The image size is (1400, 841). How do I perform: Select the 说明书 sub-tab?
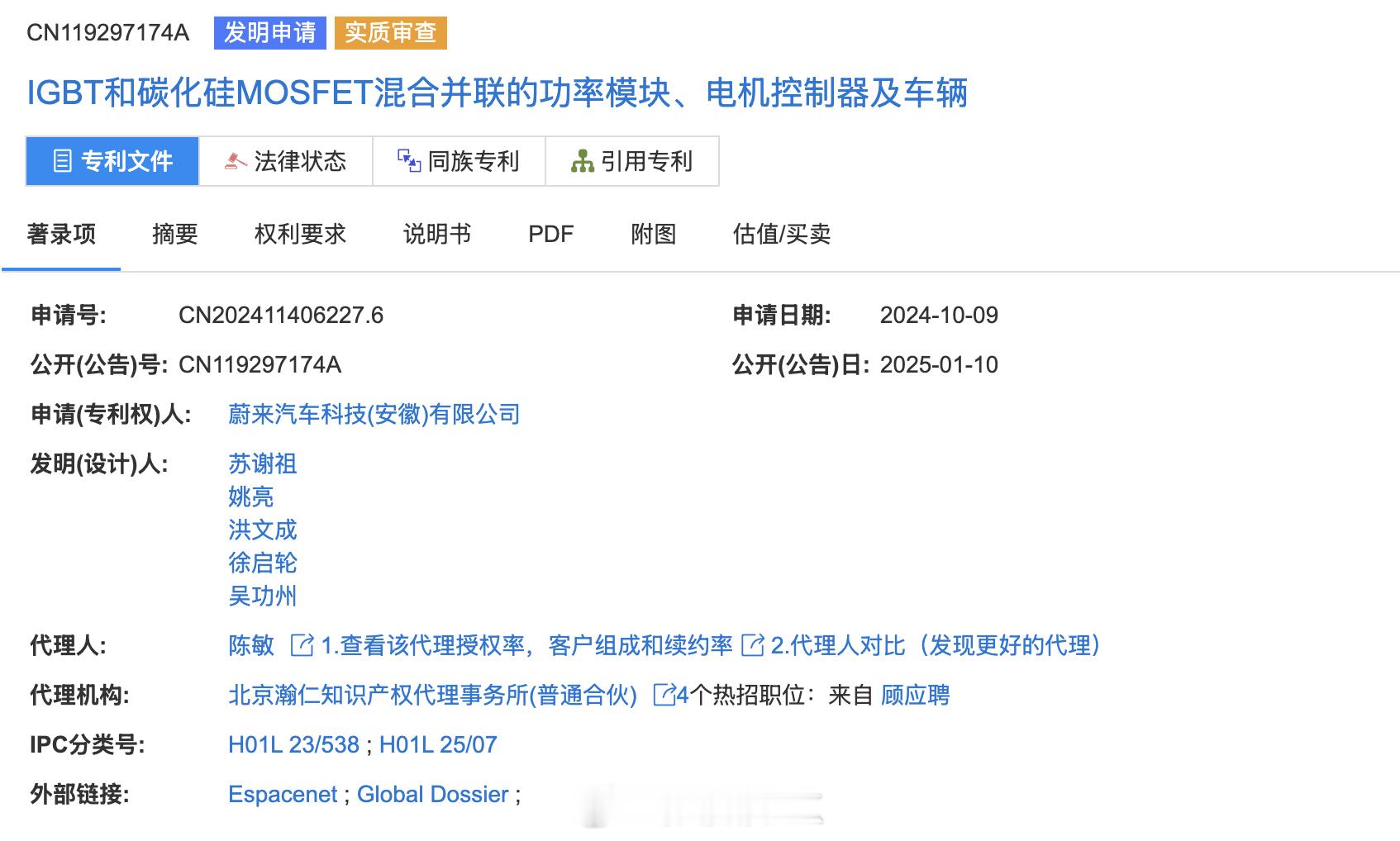pyautogui.click(x=437, y=234)
